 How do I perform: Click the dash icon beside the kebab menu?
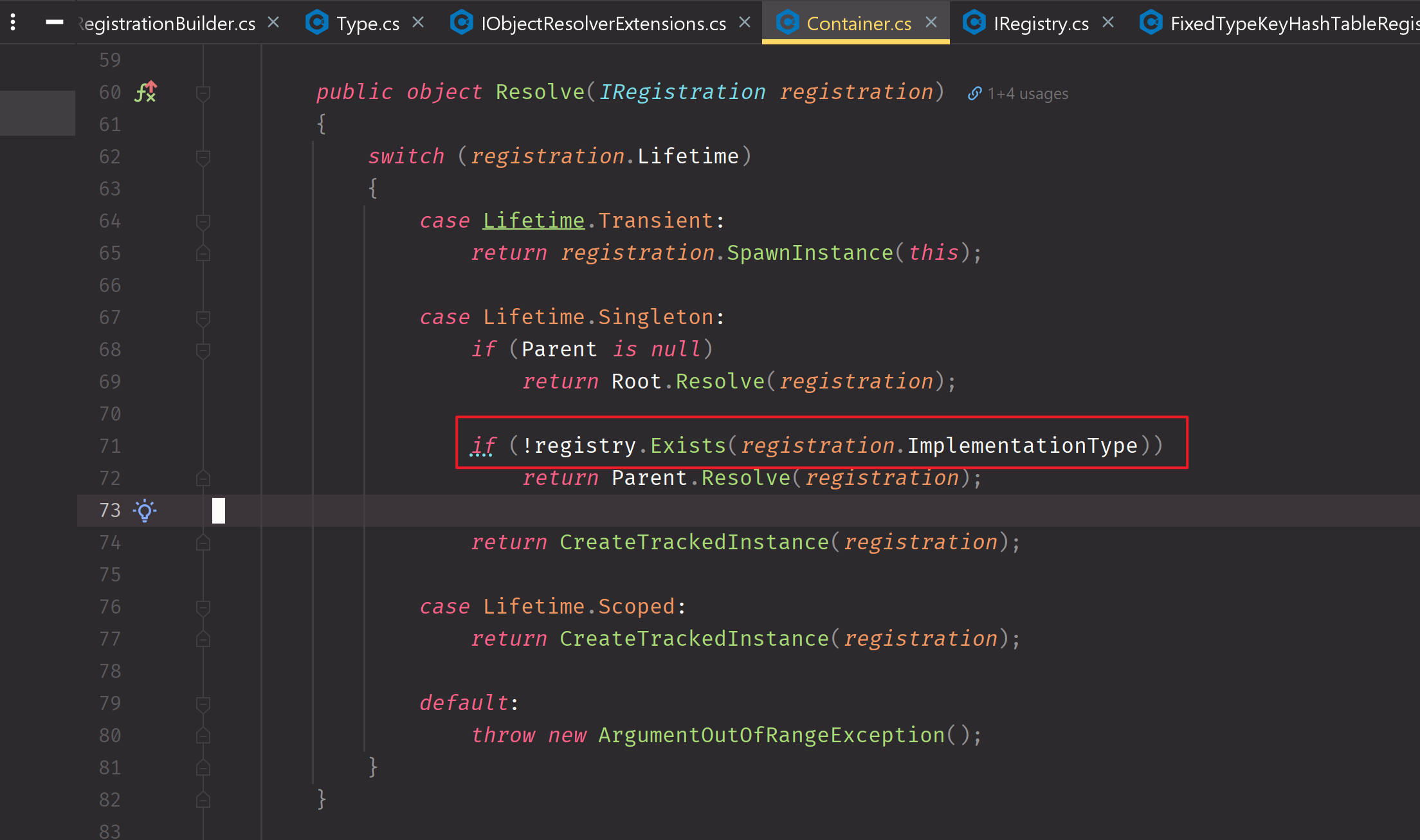(x=55, y=23)
